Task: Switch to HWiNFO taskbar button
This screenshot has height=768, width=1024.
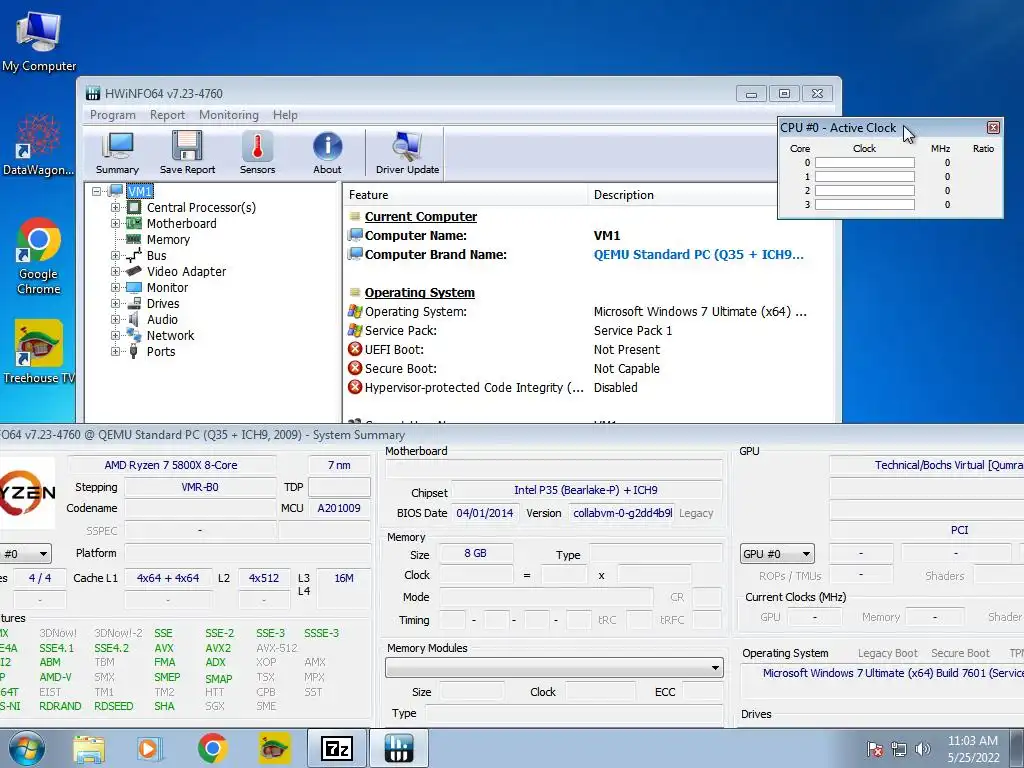Action: [x=398, y=748]
